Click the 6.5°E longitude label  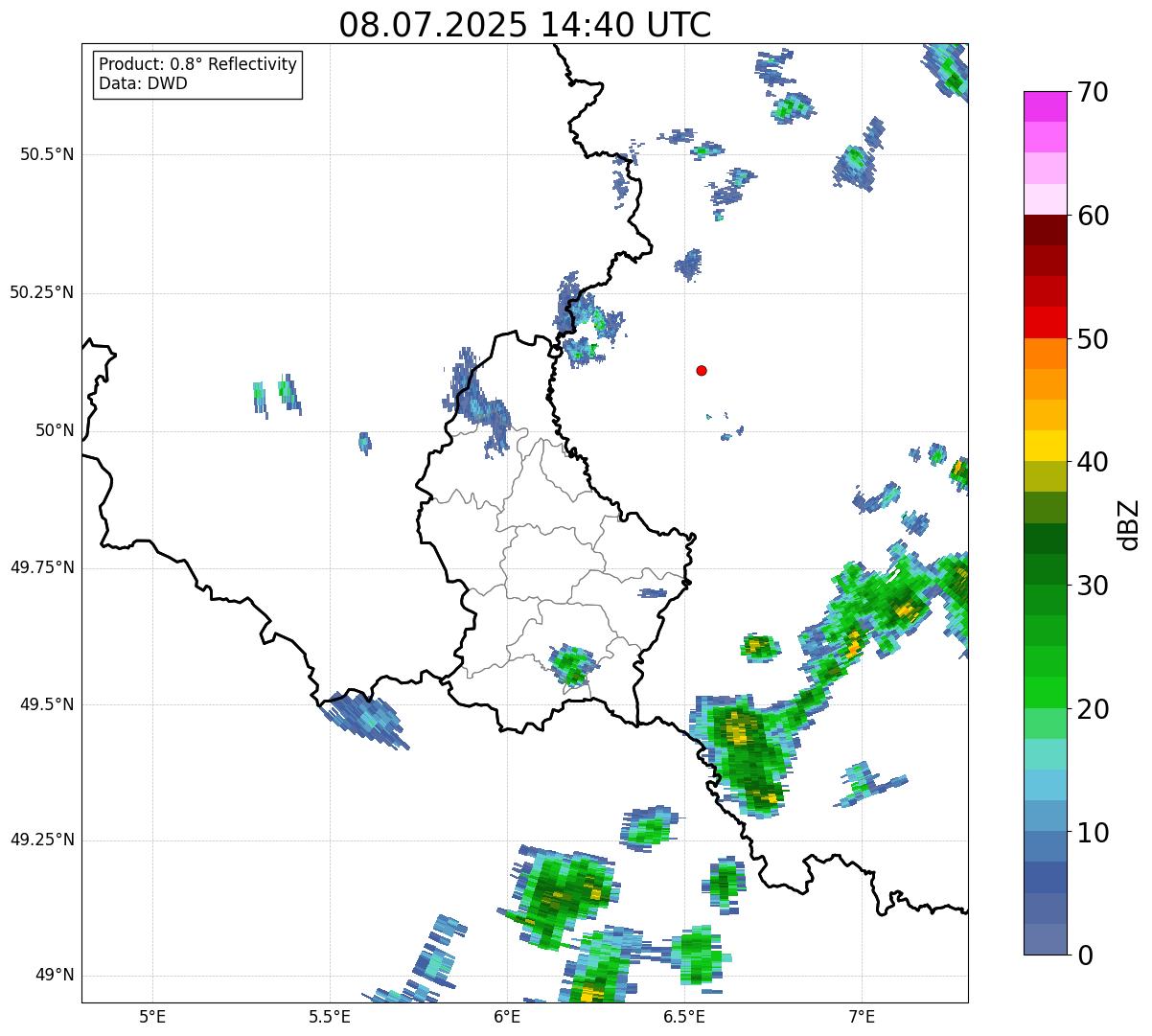click(684, 1016)
